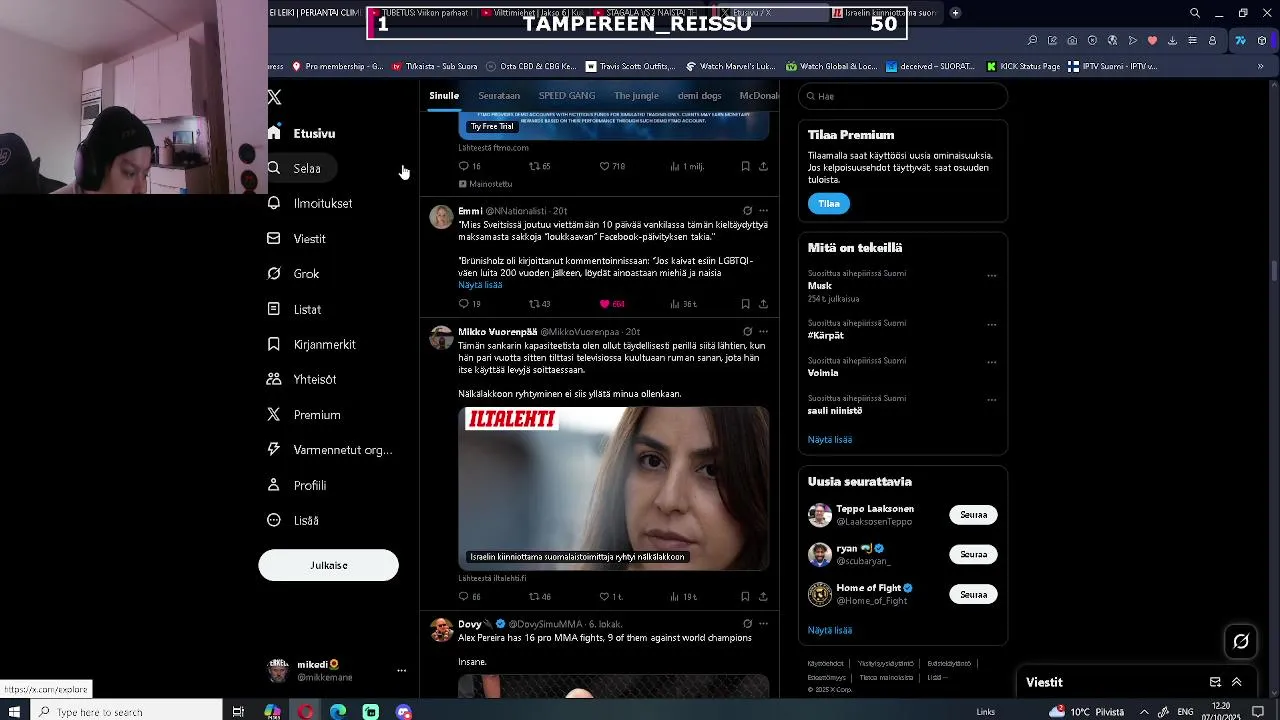This screenshot has height=720, width=1280.
Task: Click the floating Grok button
Action: 1241,642
